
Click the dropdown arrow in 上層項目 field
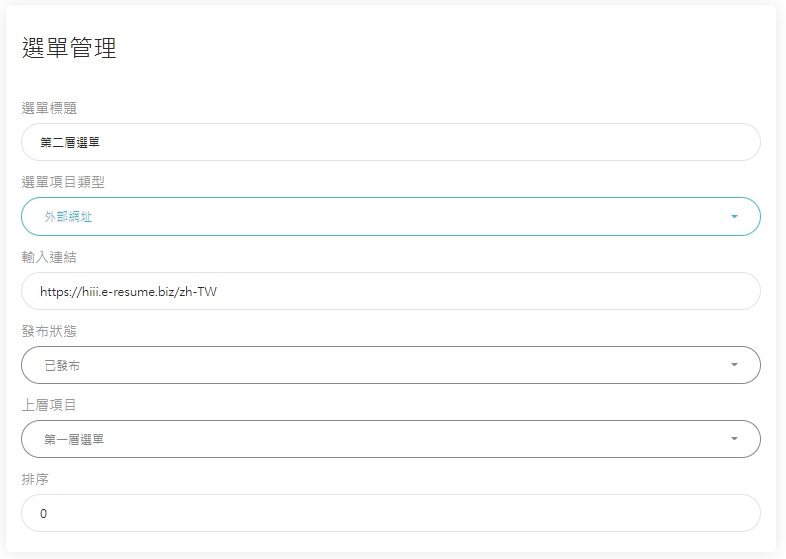pyautogui.click(x=734, y=439)
